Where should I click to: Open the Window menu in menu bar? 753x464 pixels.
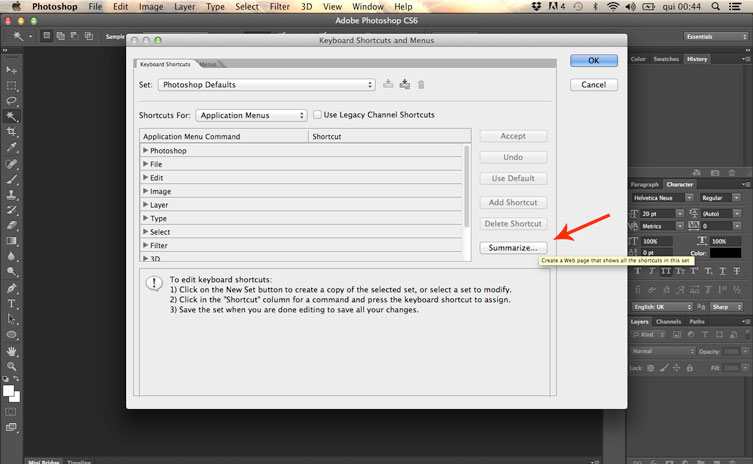368,7
